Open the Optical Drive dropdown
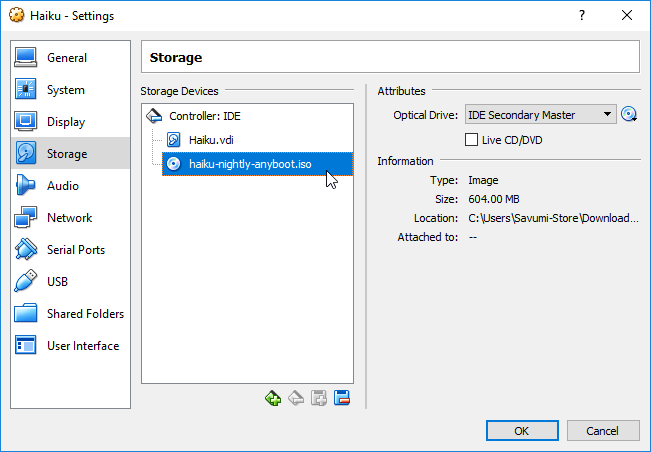The height and width of the screenshot is (452, 651). (540, 115)
